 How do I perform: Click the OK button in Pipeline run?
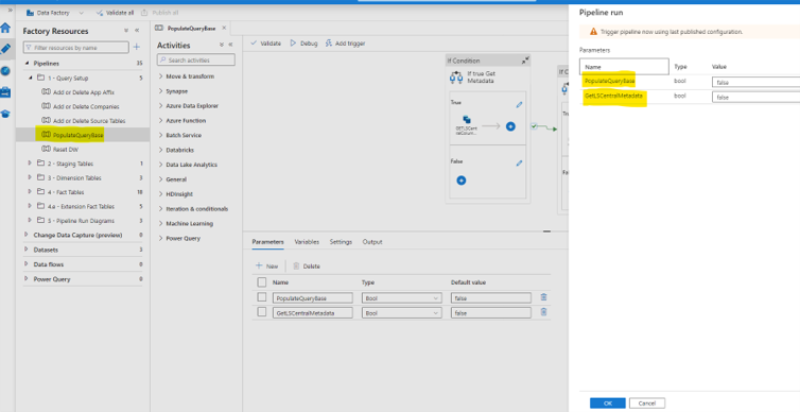click(607, 402)
